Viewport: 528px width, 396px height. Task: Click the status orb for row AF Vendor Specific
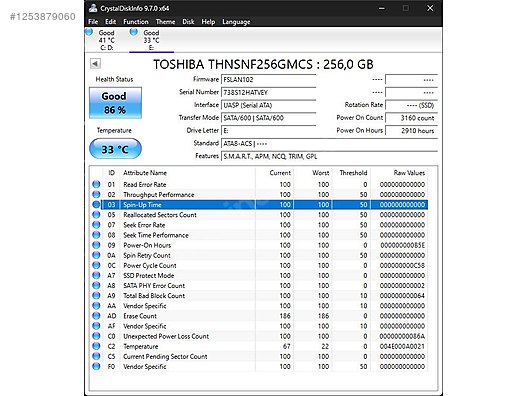pyautogui.click(x=96, y=326)
